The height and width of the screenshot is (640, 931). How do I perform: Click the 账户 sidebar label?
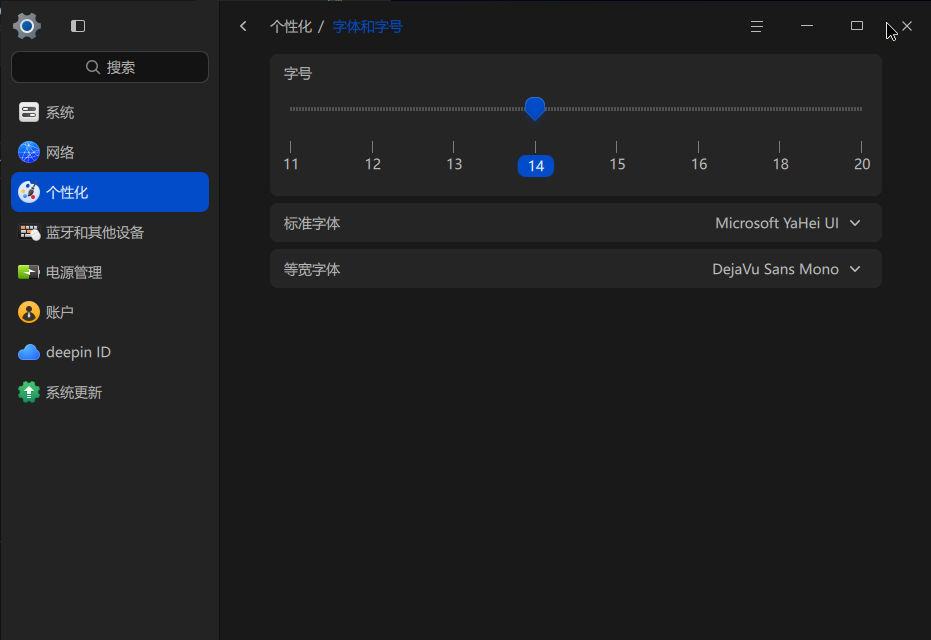(60, 312)
